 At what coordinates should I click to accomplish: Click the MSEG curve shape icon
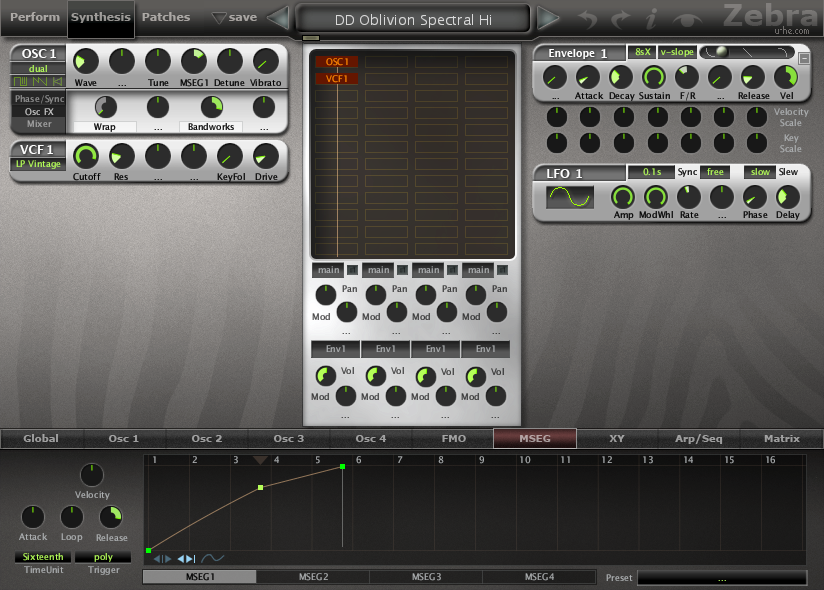(213, 558)
